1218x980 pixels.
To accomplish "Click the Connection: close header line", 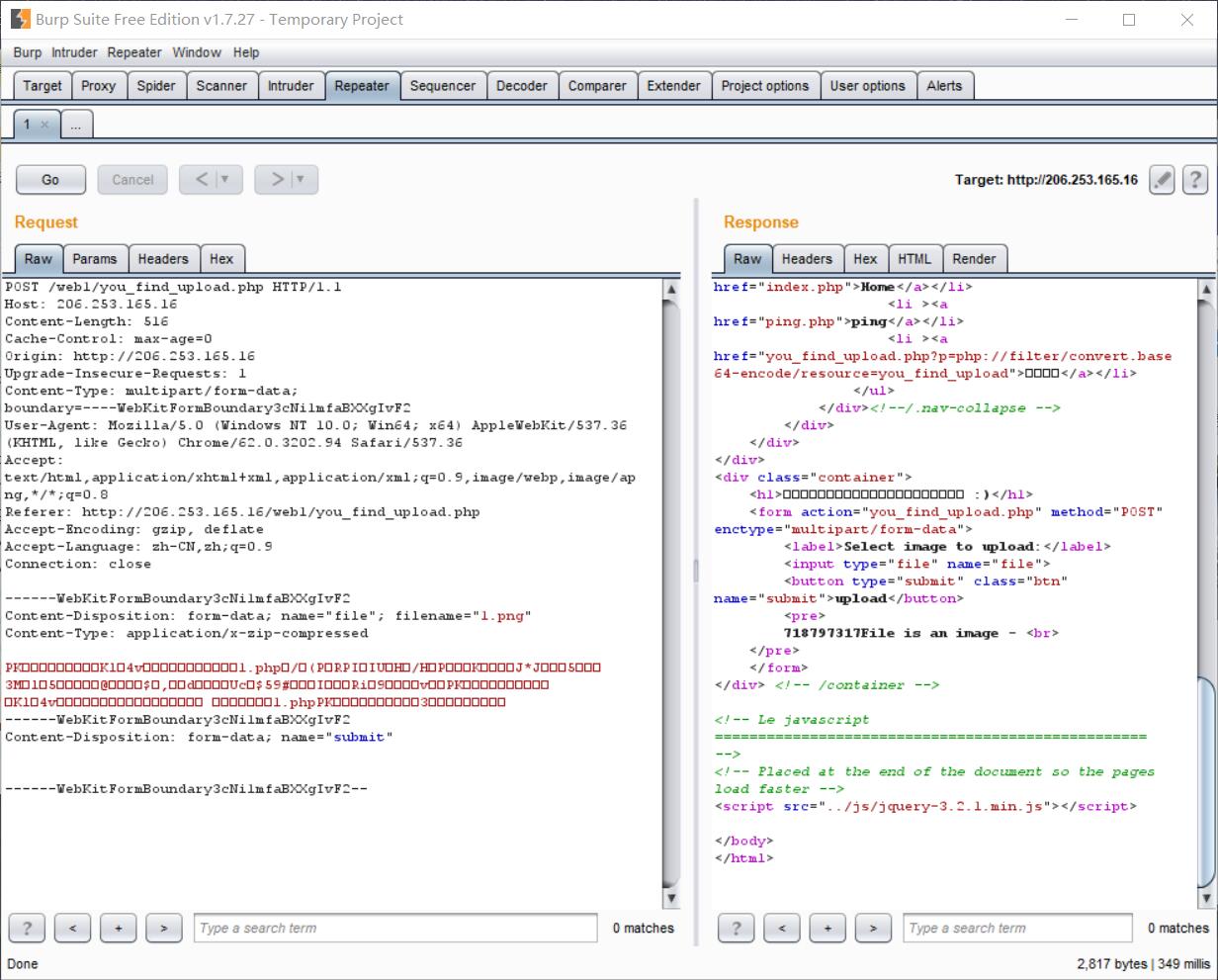I will [78, 564].
